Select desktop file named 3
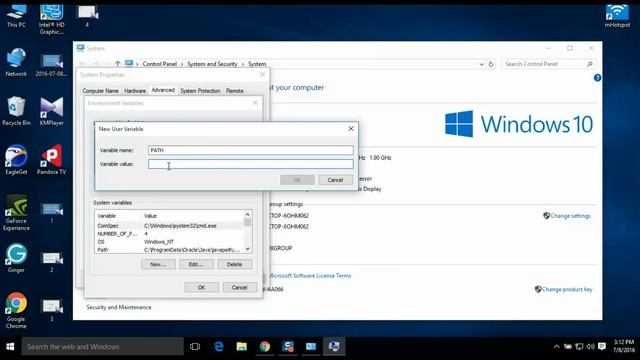The image size is (640, 360). point(51,311)
